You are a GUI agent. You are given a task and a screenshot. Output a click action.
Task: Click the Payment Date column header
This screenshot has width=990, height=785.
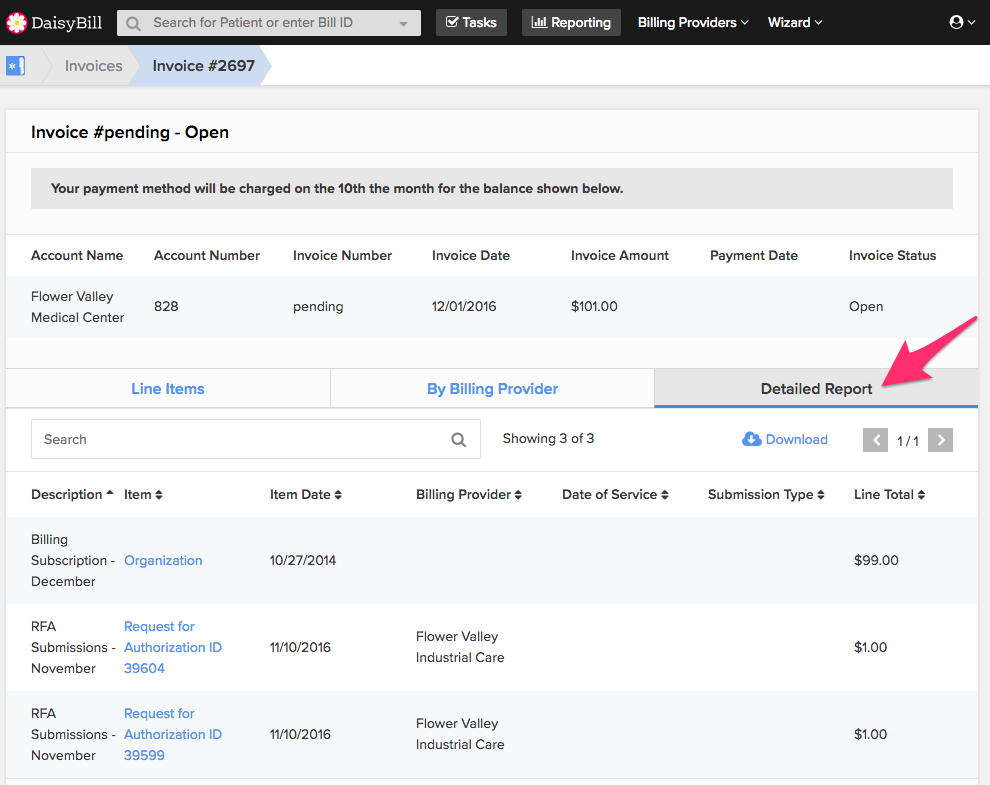coord(753,255)
